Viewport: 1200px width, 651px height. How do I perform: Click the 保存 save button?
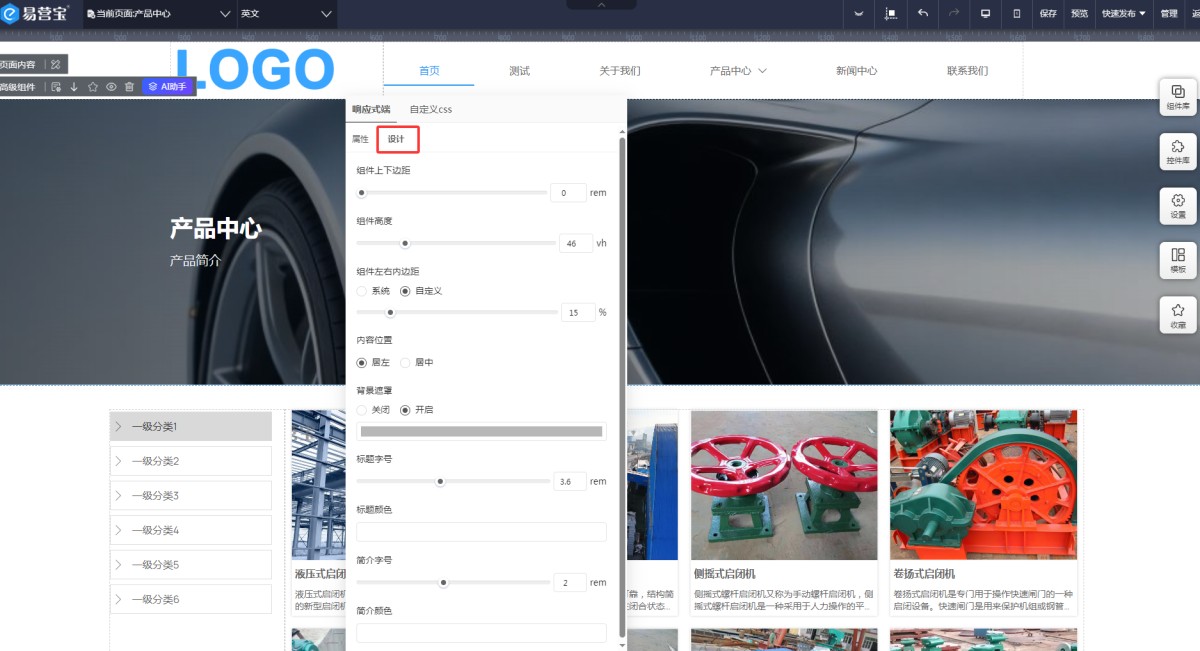1048,14
